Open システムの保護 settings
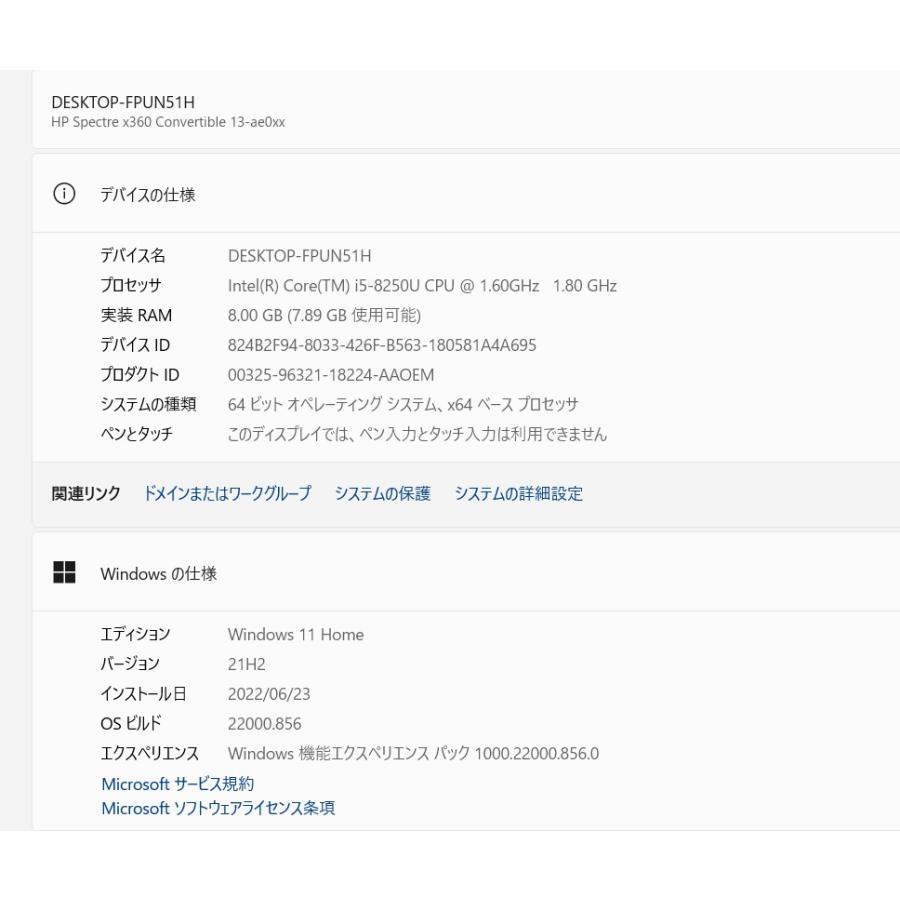The height and width of the screenshot is (900, 900). coord(385,493)
